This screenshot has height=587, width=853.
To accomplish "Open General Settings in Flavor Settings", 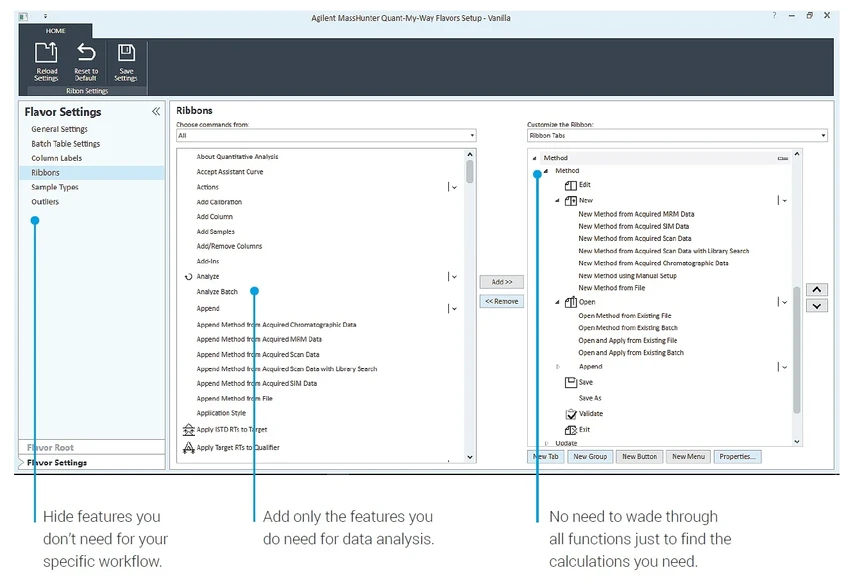I will (59, 129).
